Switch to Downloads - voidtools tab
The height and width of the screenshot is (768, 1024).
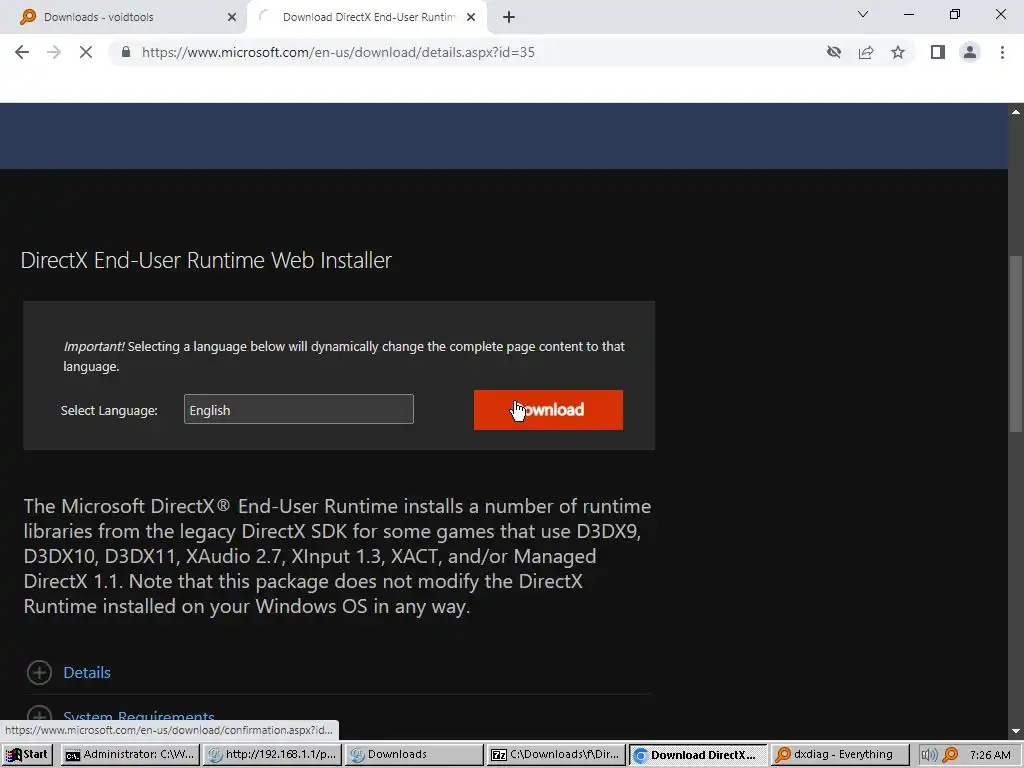123,18
